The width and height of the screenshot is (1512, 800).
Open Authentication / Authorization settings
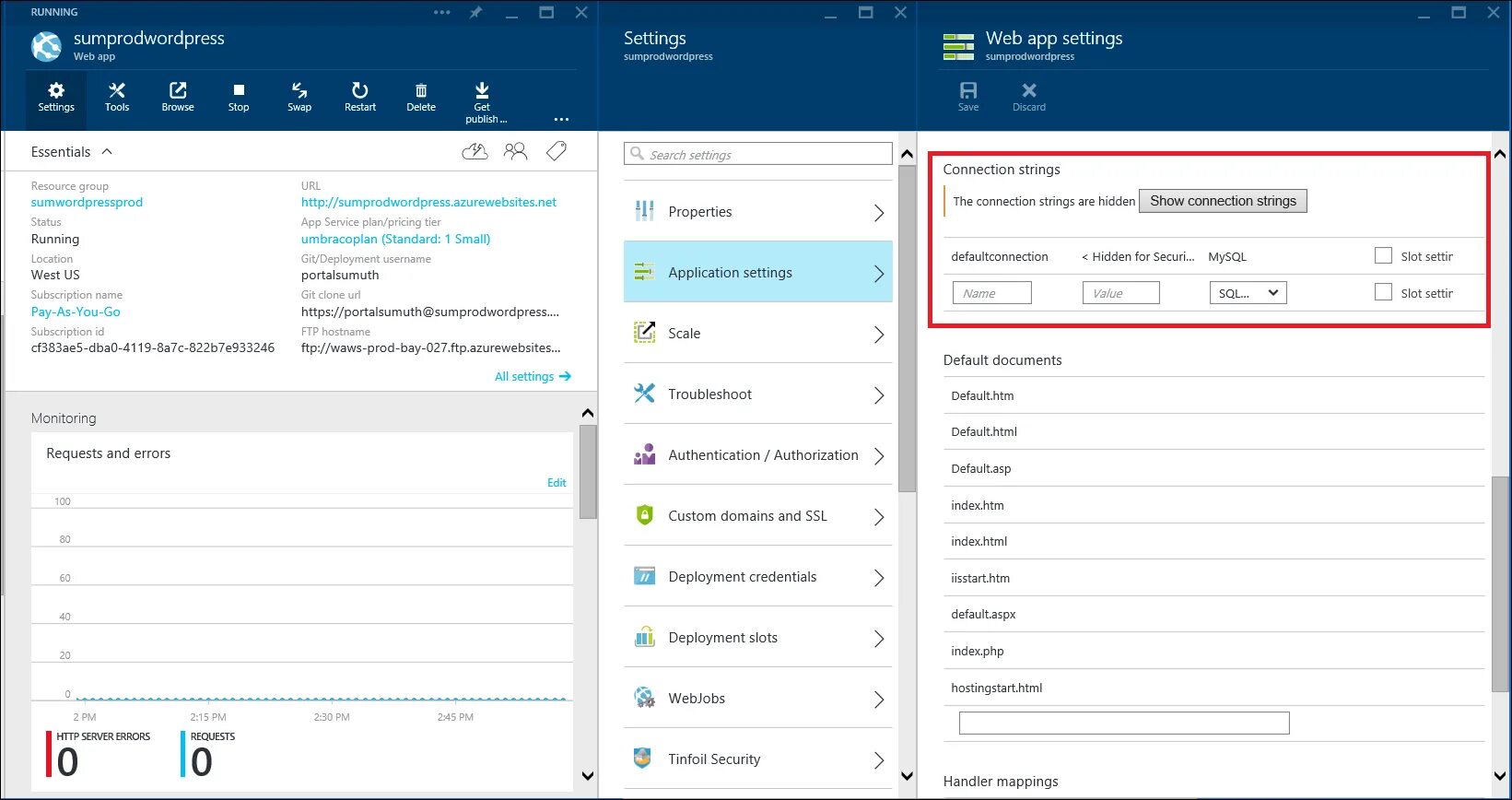pyautogui.click(x=757, y=454)
